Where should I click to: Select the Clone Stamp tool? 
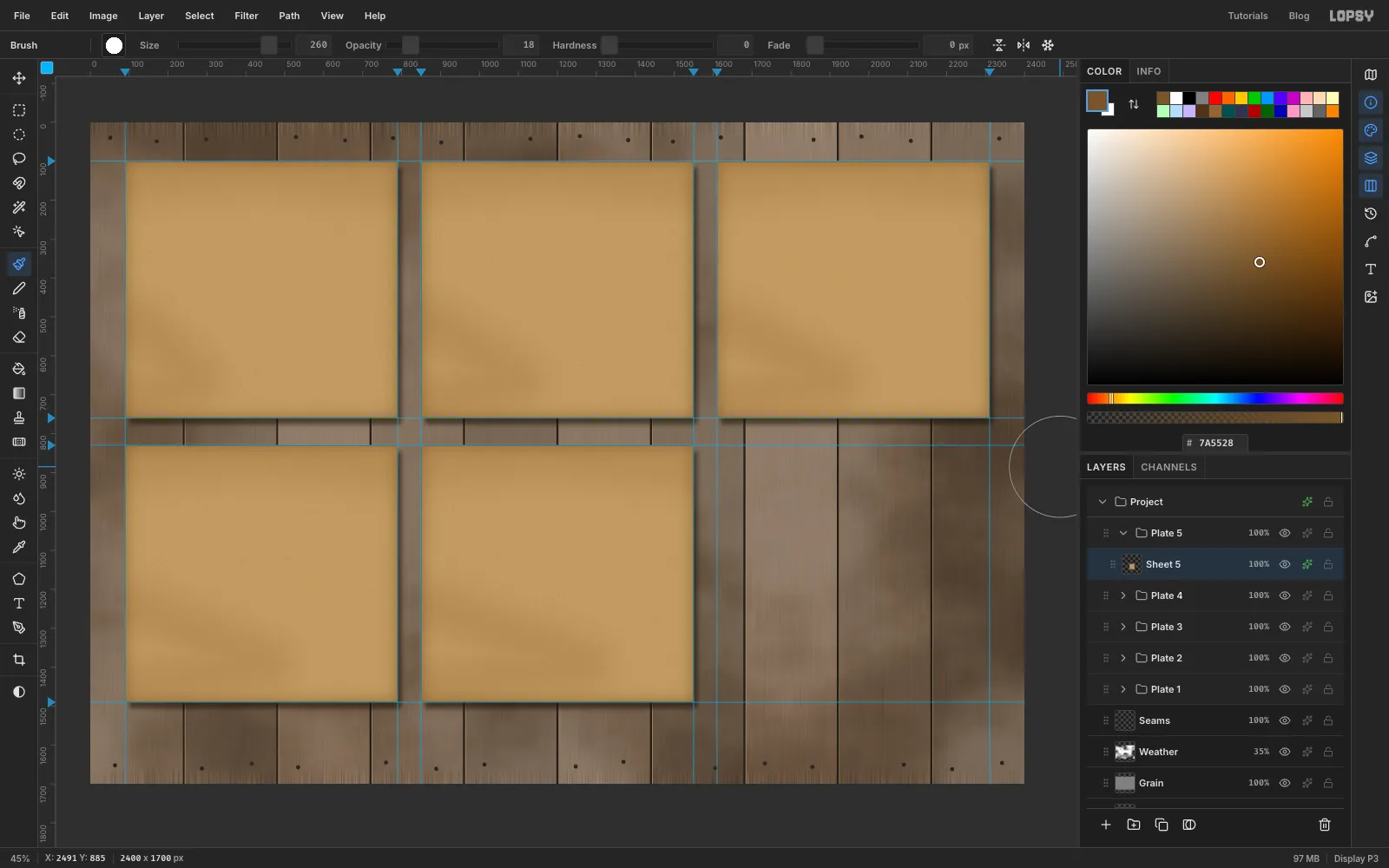(19, 418)
